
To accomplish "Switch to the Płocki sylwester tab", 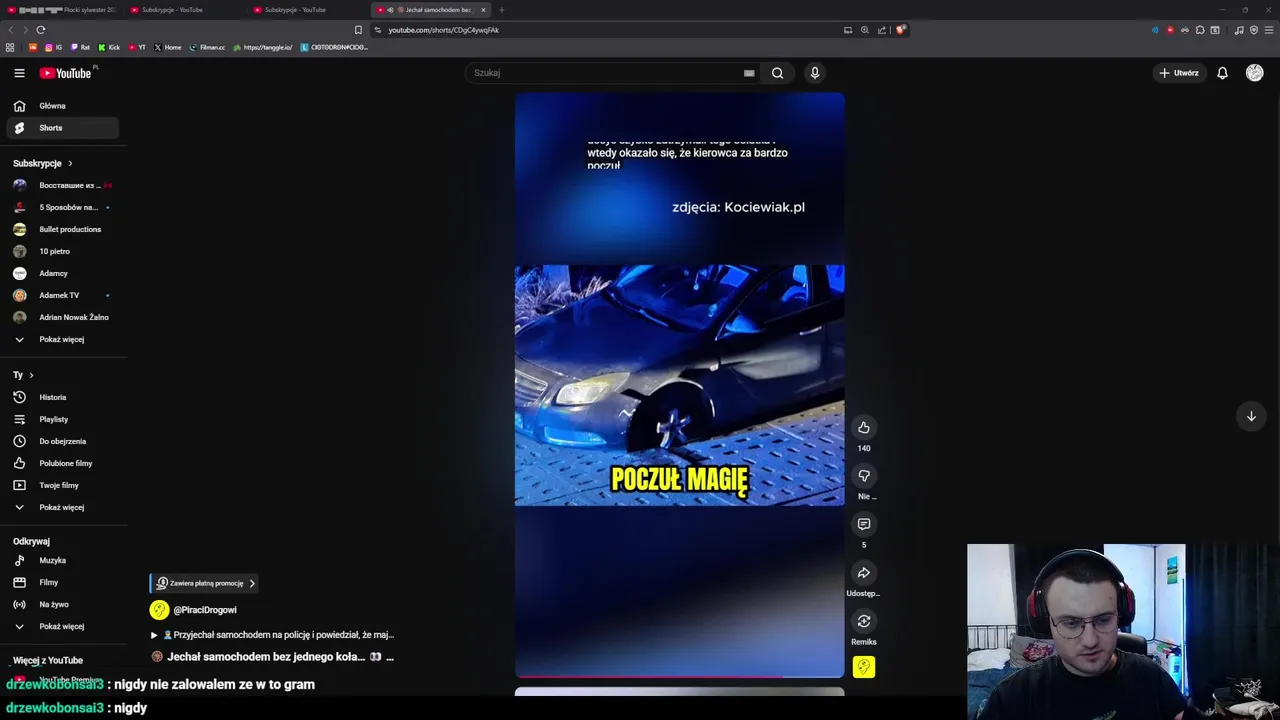I will (x=62, y=10).
